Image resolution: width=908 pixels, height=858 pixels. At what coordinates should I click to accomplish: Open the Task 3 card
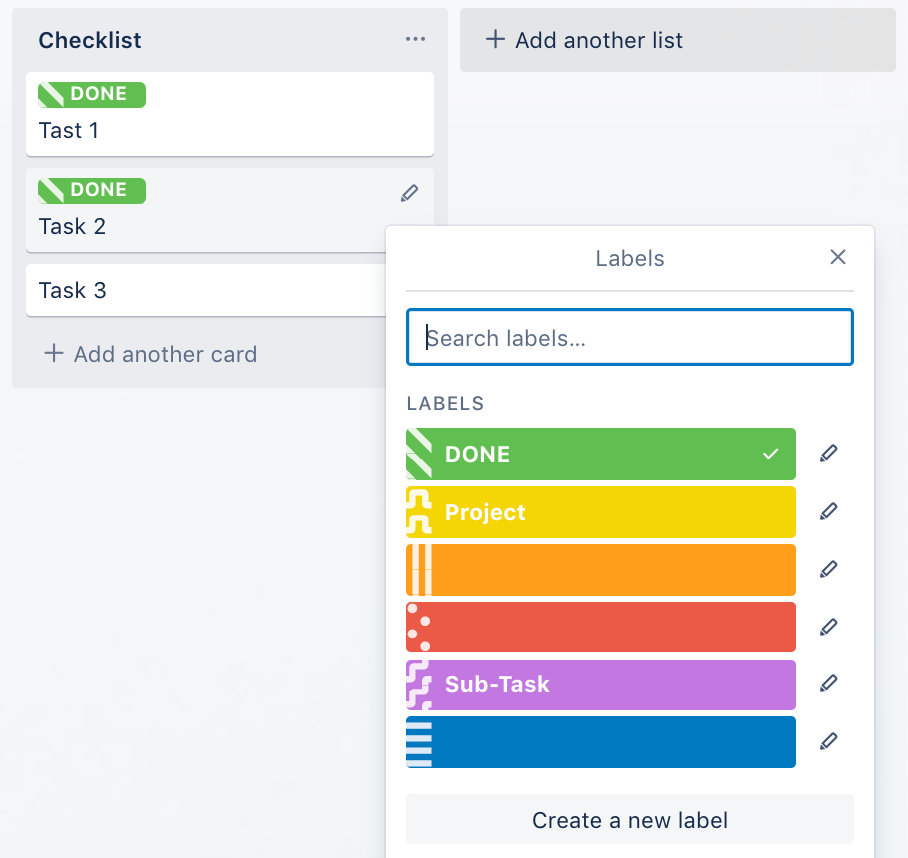pos(200,291)
